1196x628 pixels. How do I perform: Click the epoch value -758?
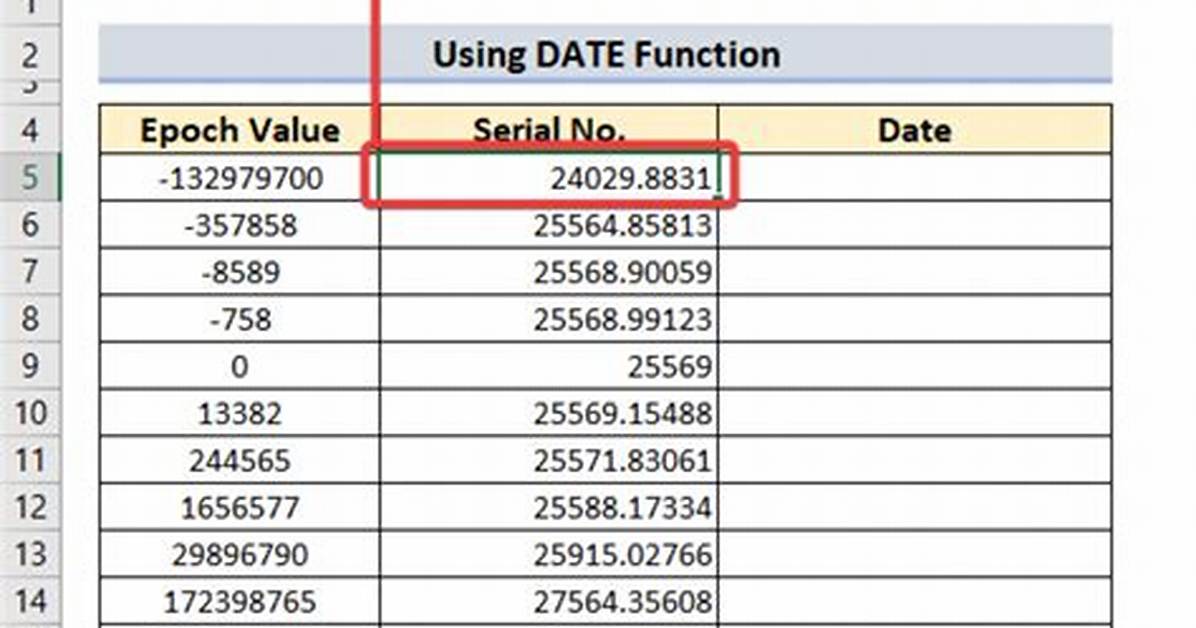click(x=240, y=319)
